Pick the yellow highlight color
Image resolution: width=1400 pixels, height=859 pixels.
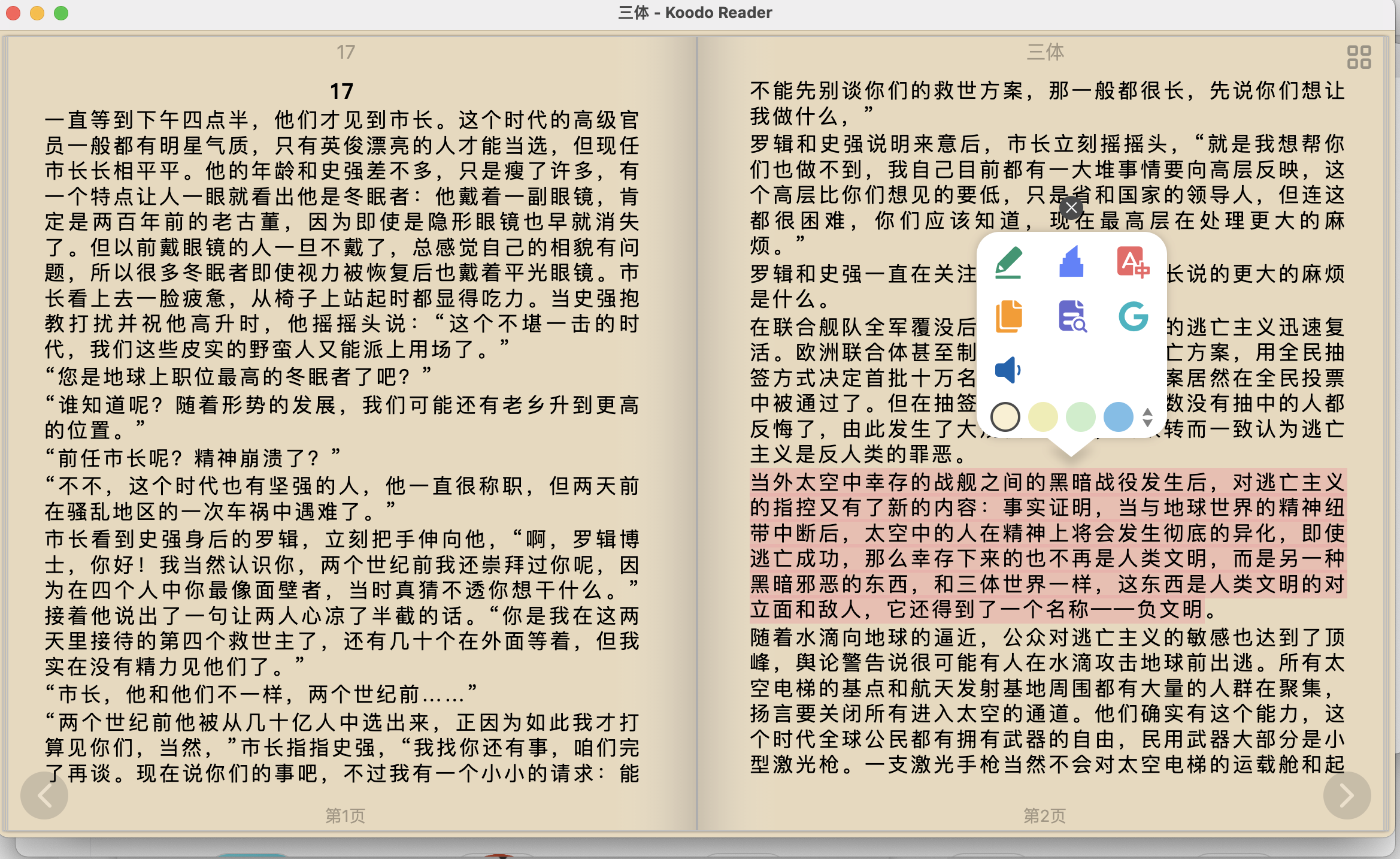(1043, 417)
